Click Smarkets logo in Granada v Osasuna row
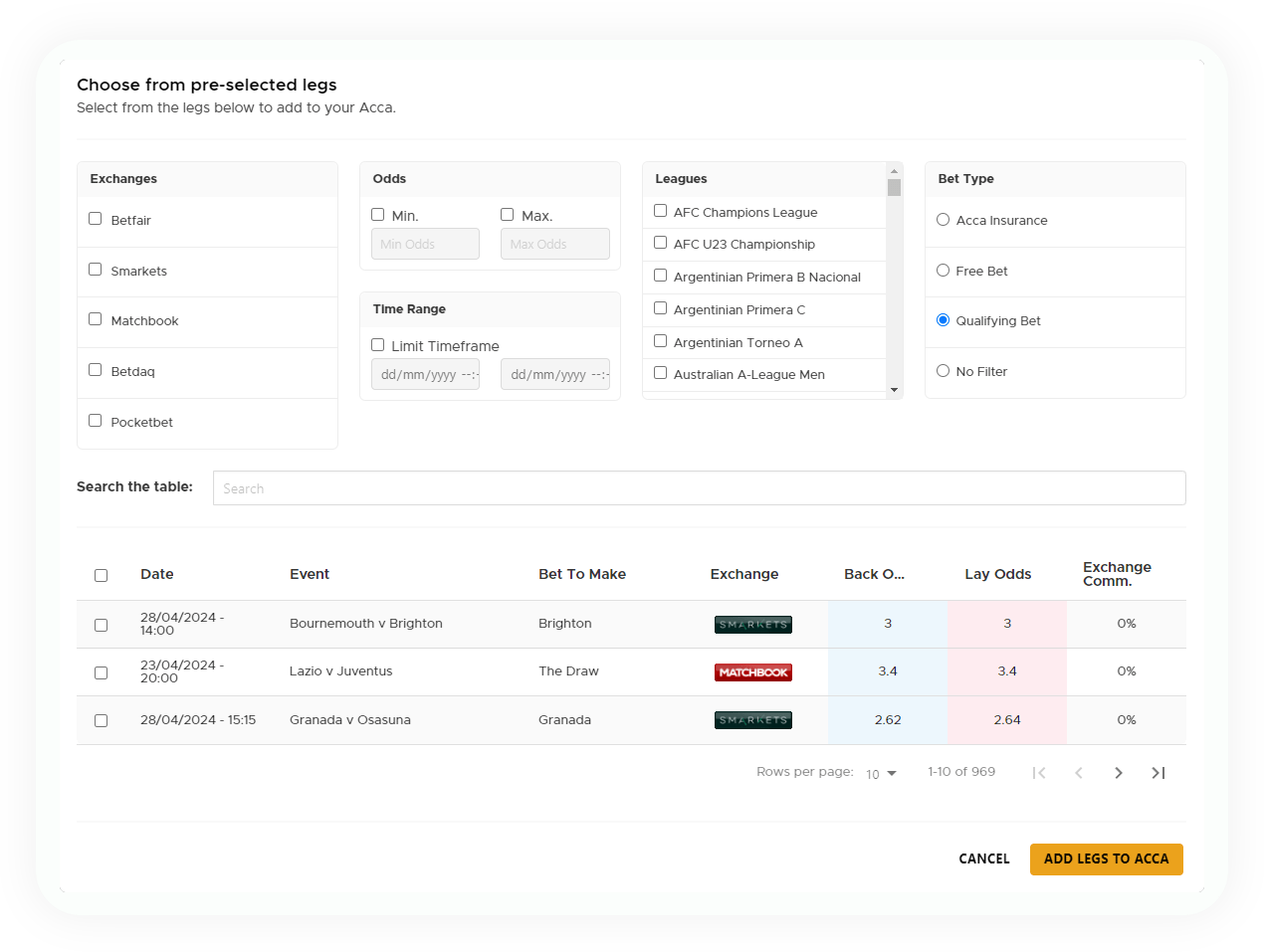1264x952 pixels. click(x=752, y=720)
